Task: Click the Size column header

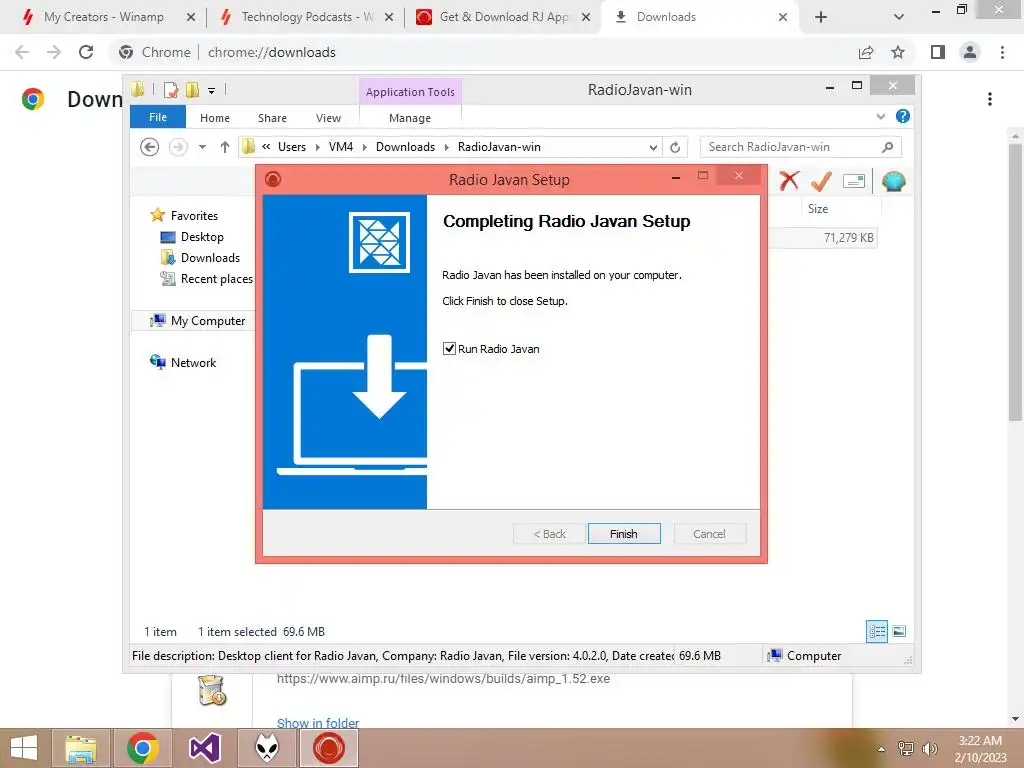Action: (818, 209)
